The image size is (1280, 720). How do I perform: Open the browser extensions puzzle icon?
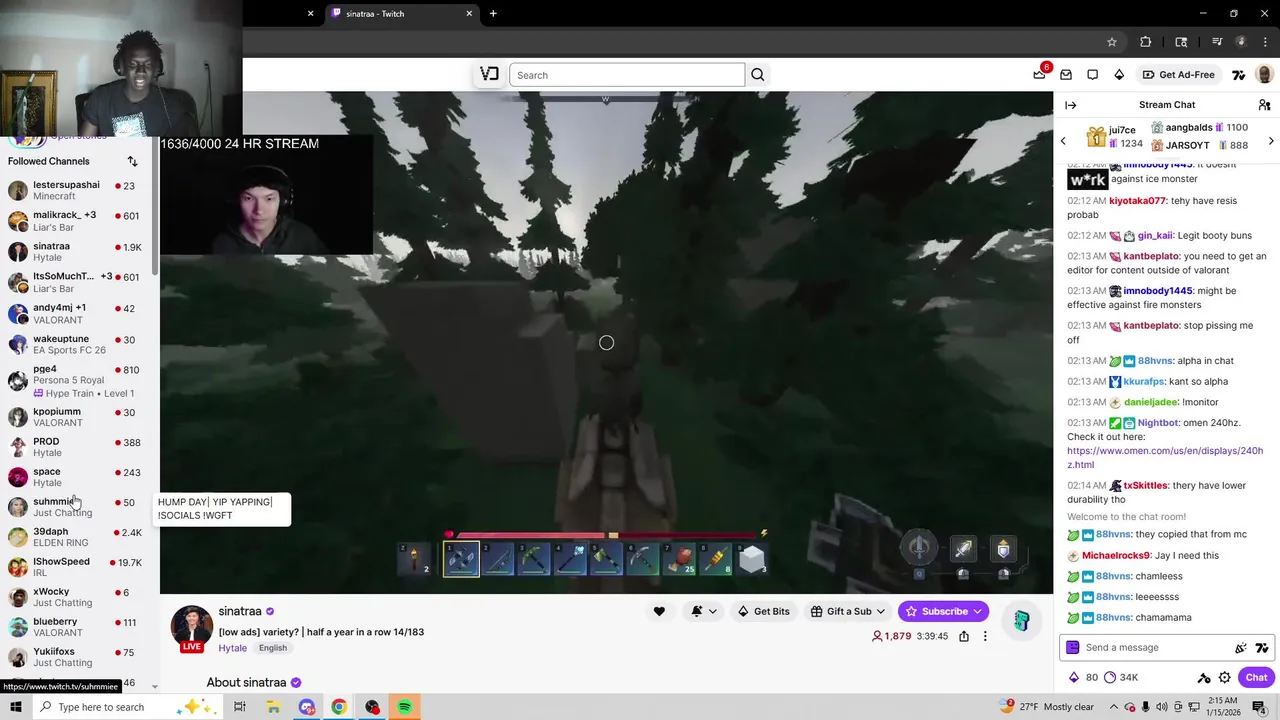tap(1146, 42)
